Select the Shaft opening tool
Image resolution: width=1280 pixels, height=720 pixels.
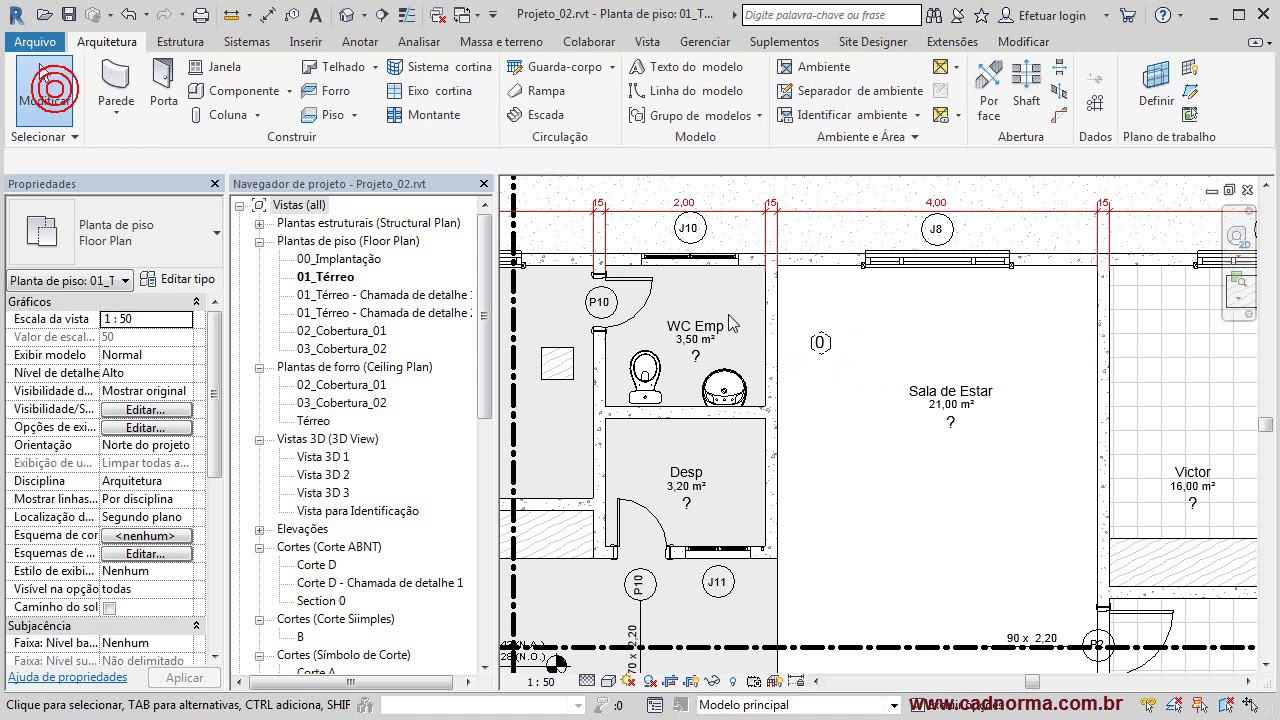(x=1026, y=85)
